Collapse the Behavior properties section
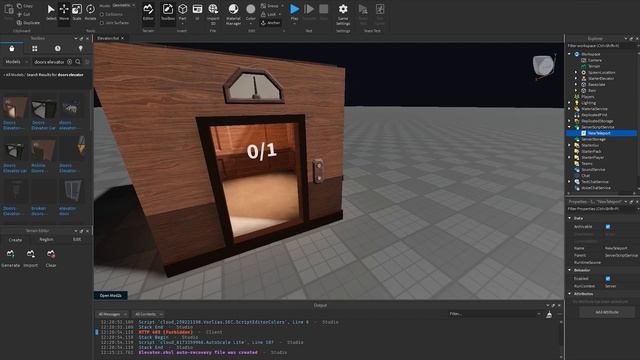This screenshot has height=360, width=640. [x=570, y=270]
